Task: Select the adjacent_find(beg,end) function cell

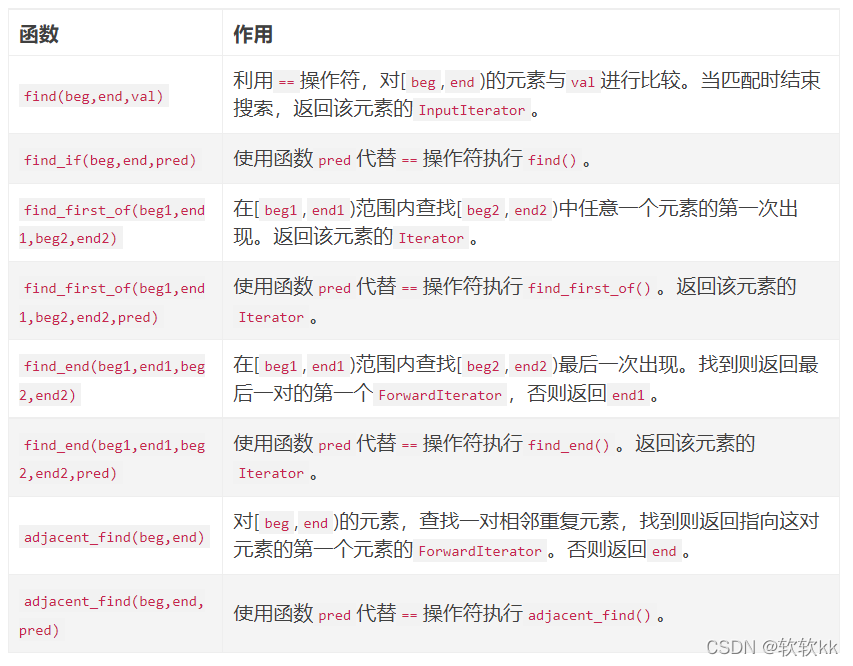Action: 114,538
